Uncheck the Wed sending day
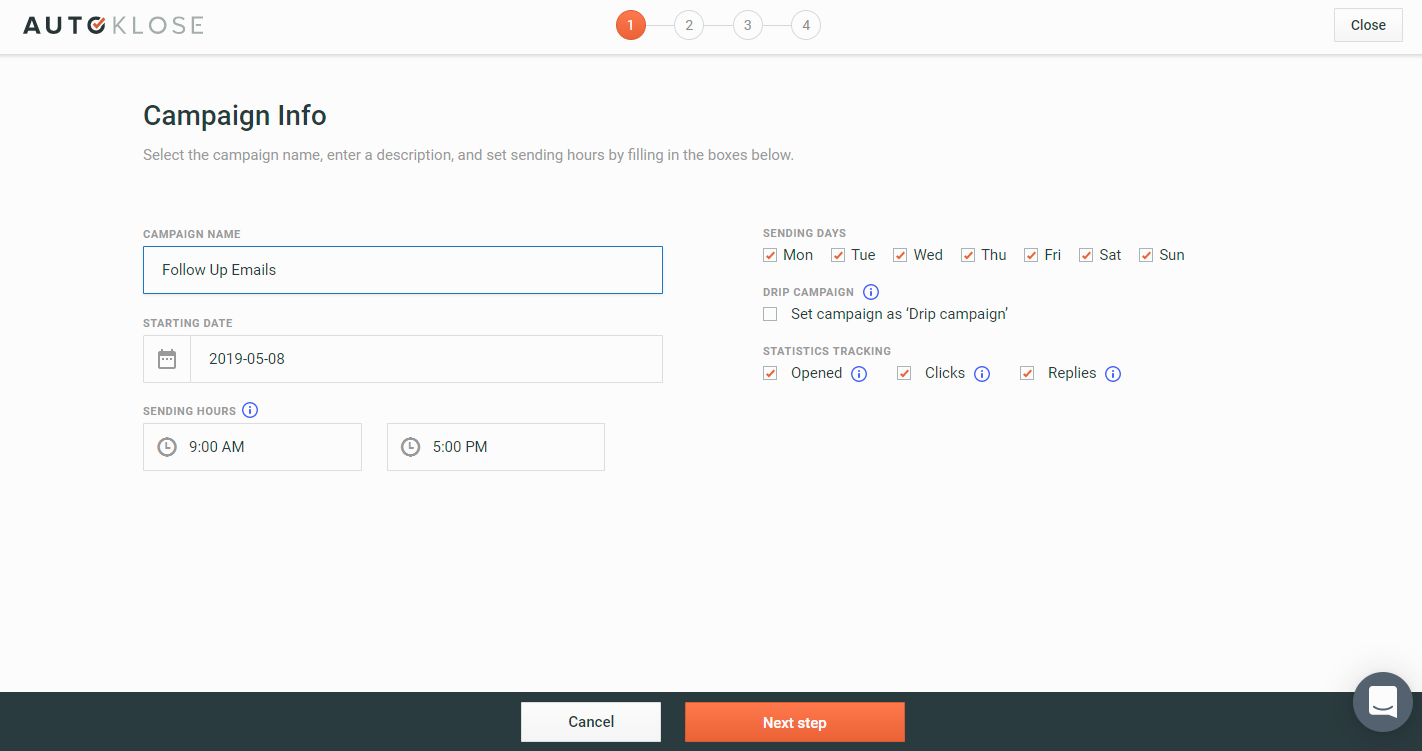 (x=900, y=255)
